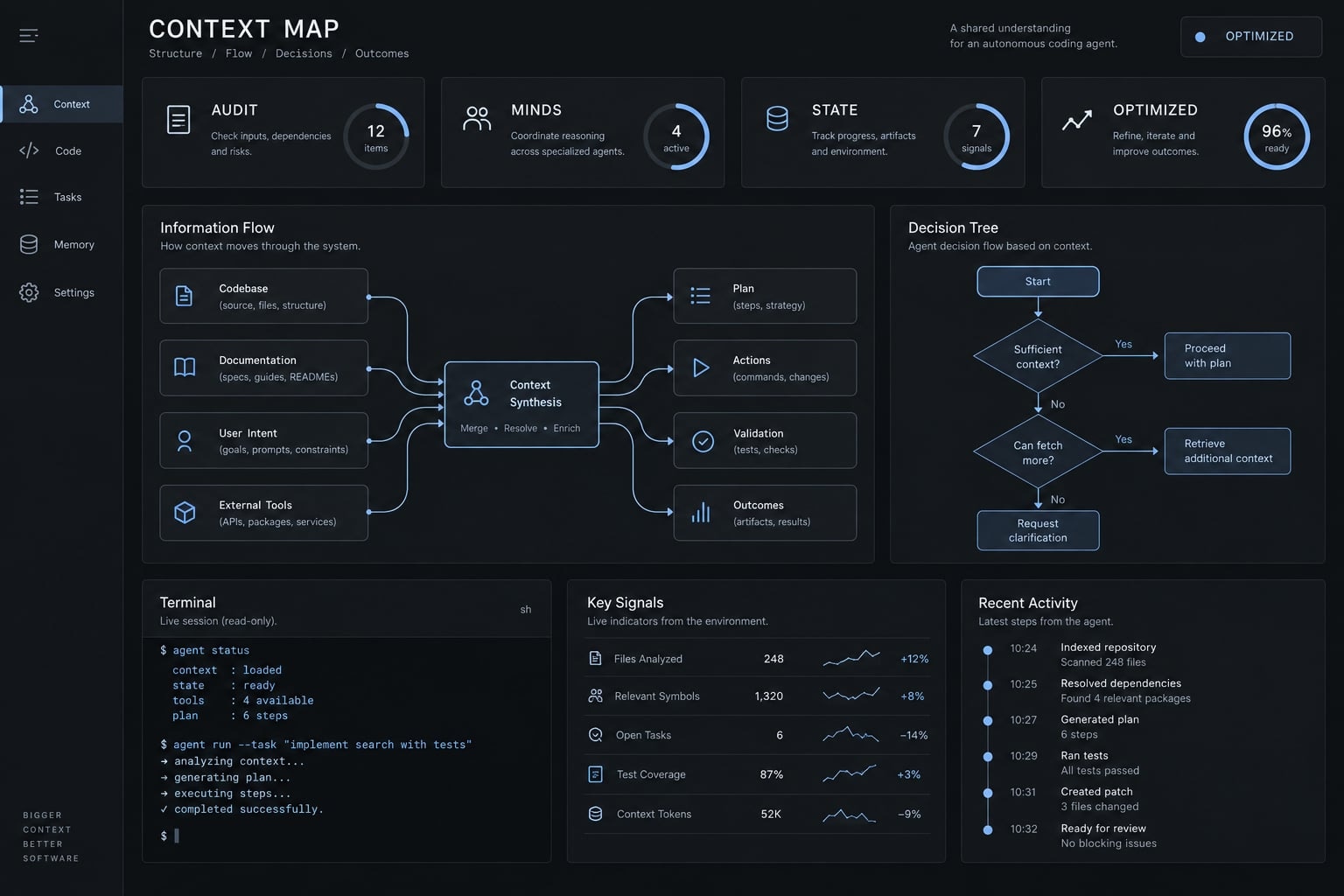Click the 96% ready progress ring
This screenshot has width=1344, height=896.
pos(1277,136)
